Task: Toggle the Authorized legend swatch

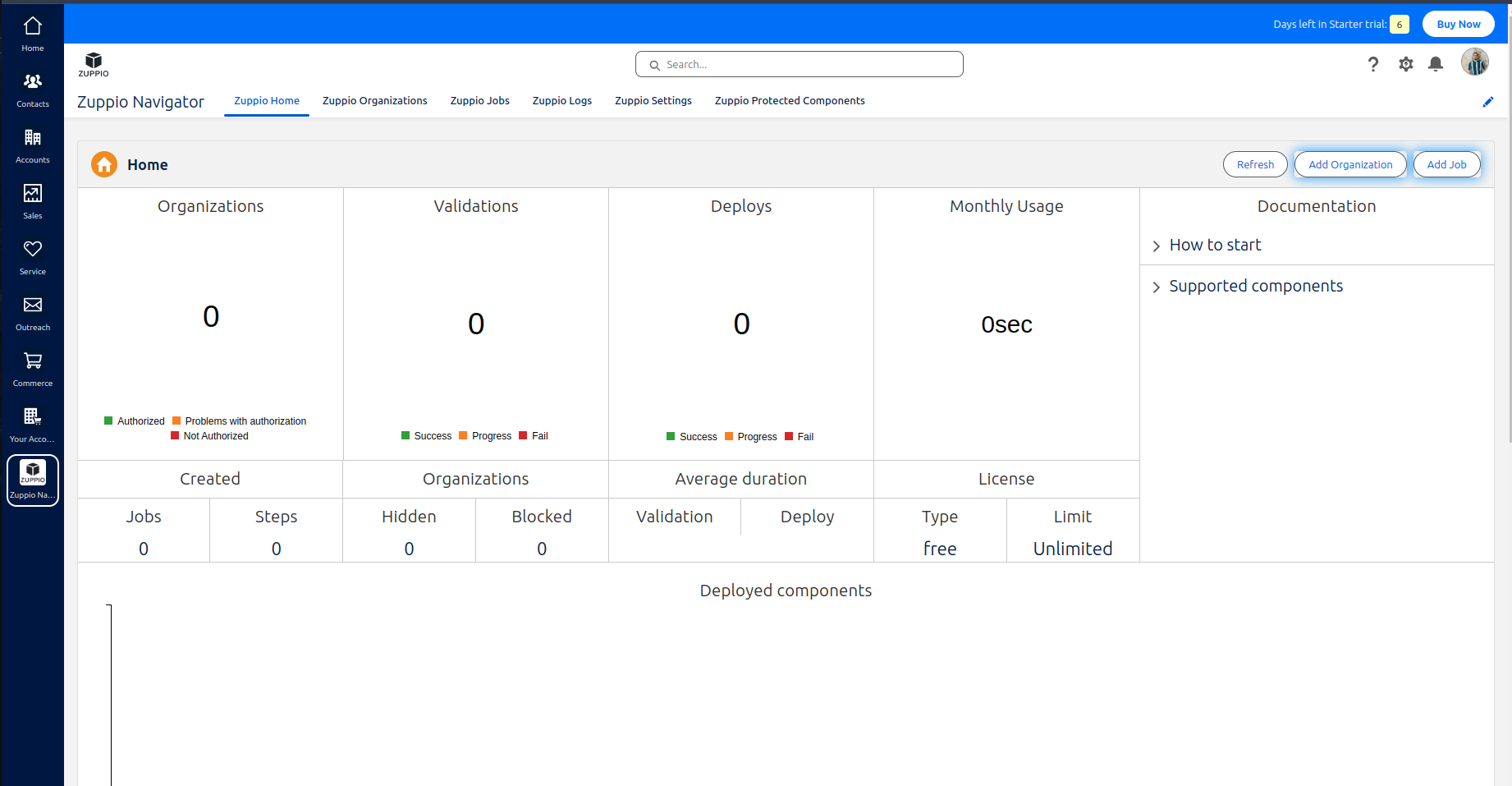Action: point(108,421)
